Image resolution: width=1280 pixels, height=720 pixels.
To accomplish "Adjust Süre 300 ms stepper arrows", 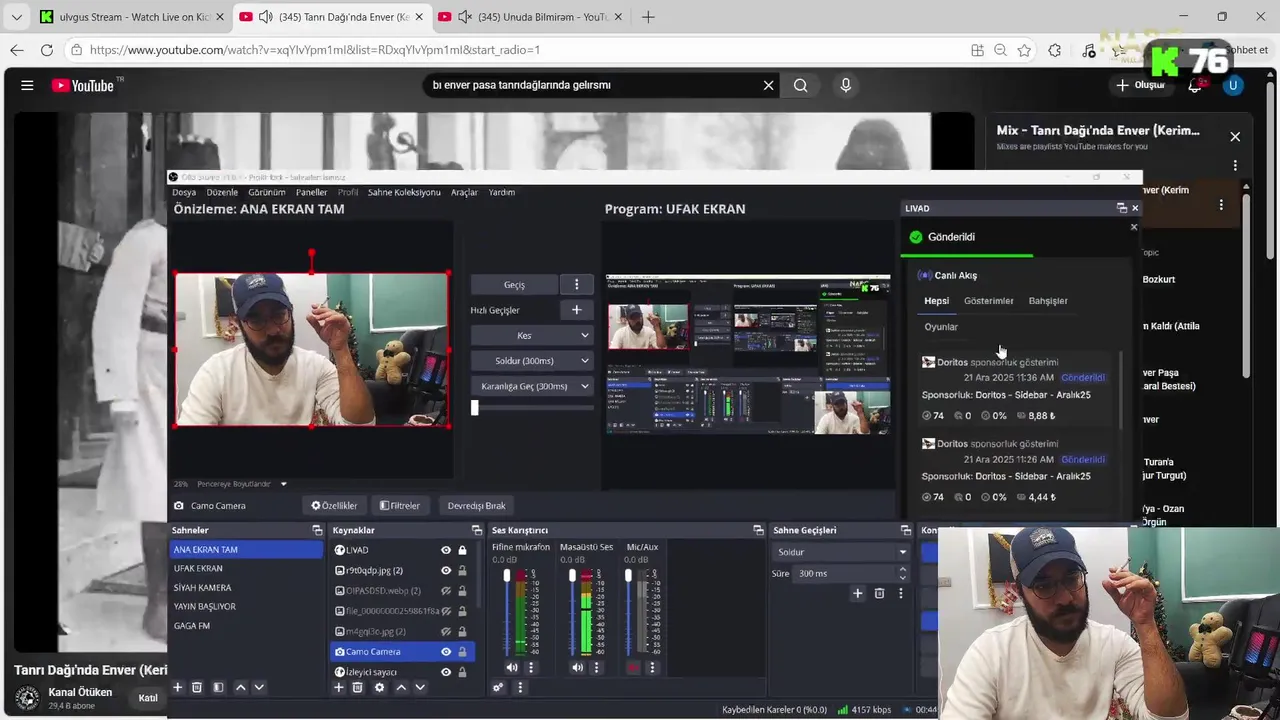I will point(902,573).
